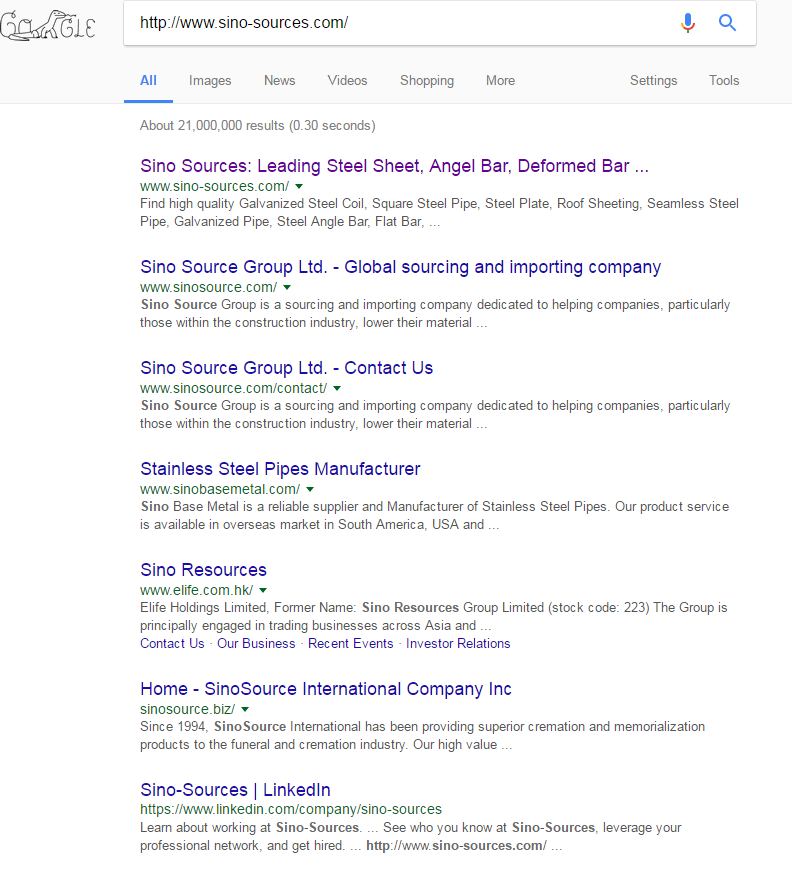
Task: Expand the sinosource.biz/ URL arrow
Action: 245,709
